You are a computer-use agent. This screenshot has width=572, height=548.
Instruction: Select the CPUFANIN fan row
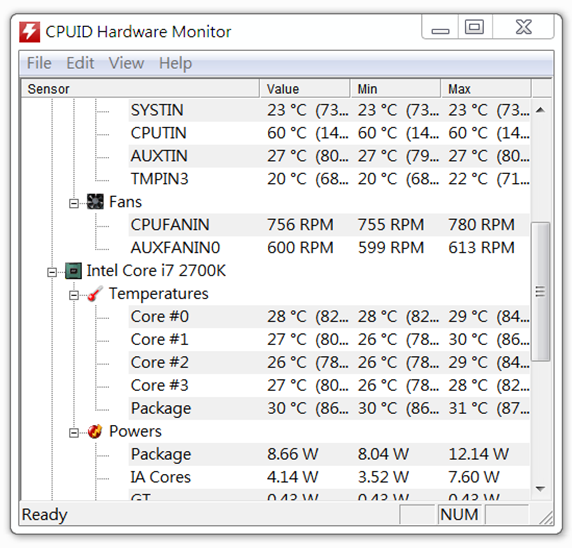click(x=329, y=225)
